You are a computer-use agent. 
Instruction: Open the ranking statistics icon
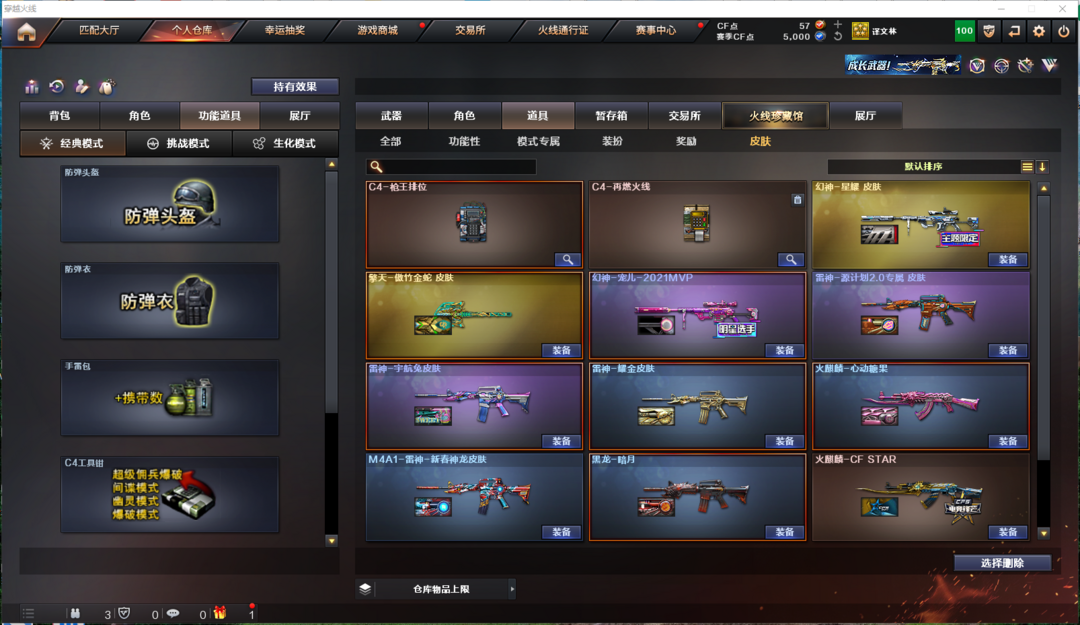coord(32,87)
